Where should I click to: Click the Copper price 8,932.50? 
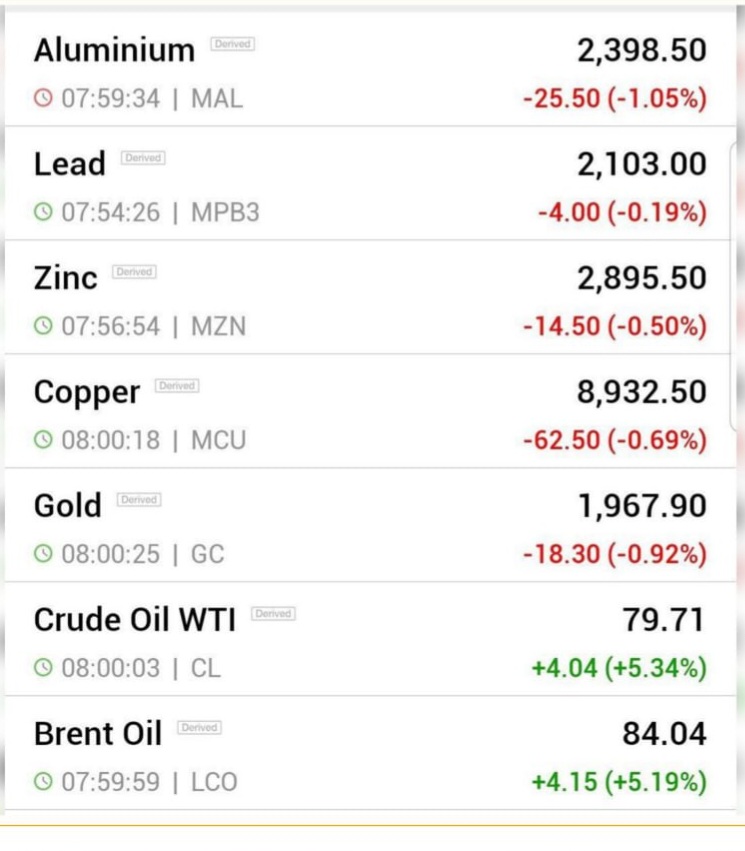click(x=642, y=392)
